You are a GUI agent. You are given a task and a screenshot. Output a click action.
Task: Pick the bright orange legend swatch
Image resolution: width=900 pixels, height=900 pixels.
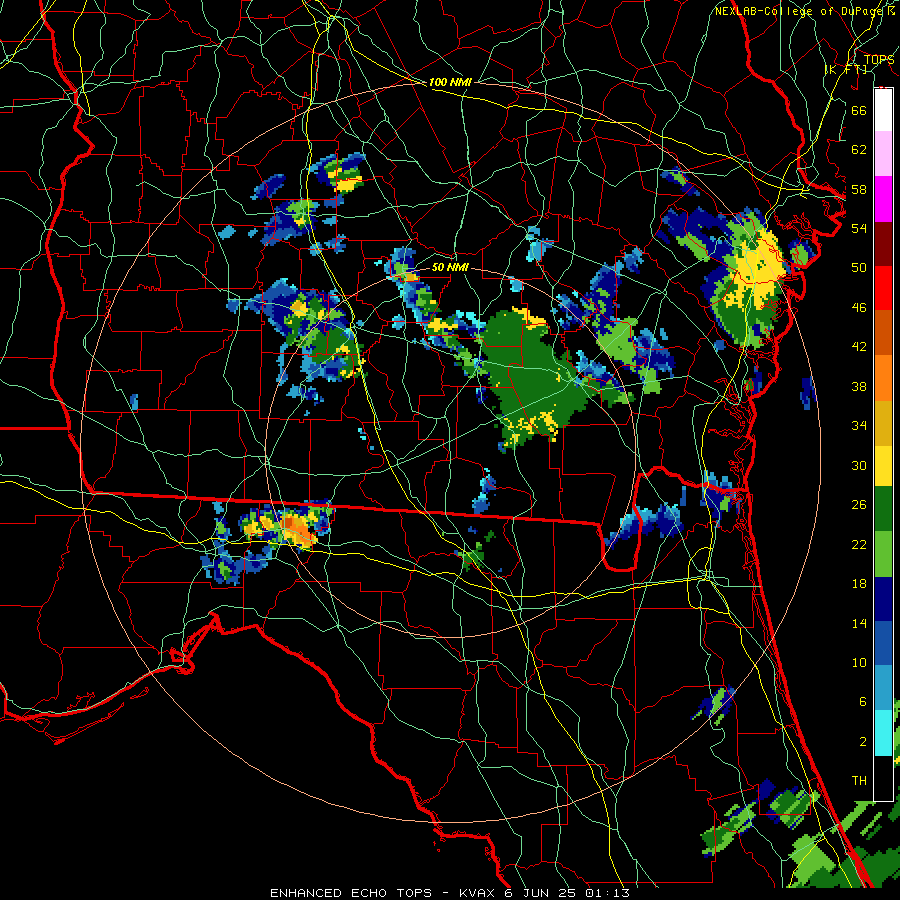pyautogui.click(x=883, y=377)
